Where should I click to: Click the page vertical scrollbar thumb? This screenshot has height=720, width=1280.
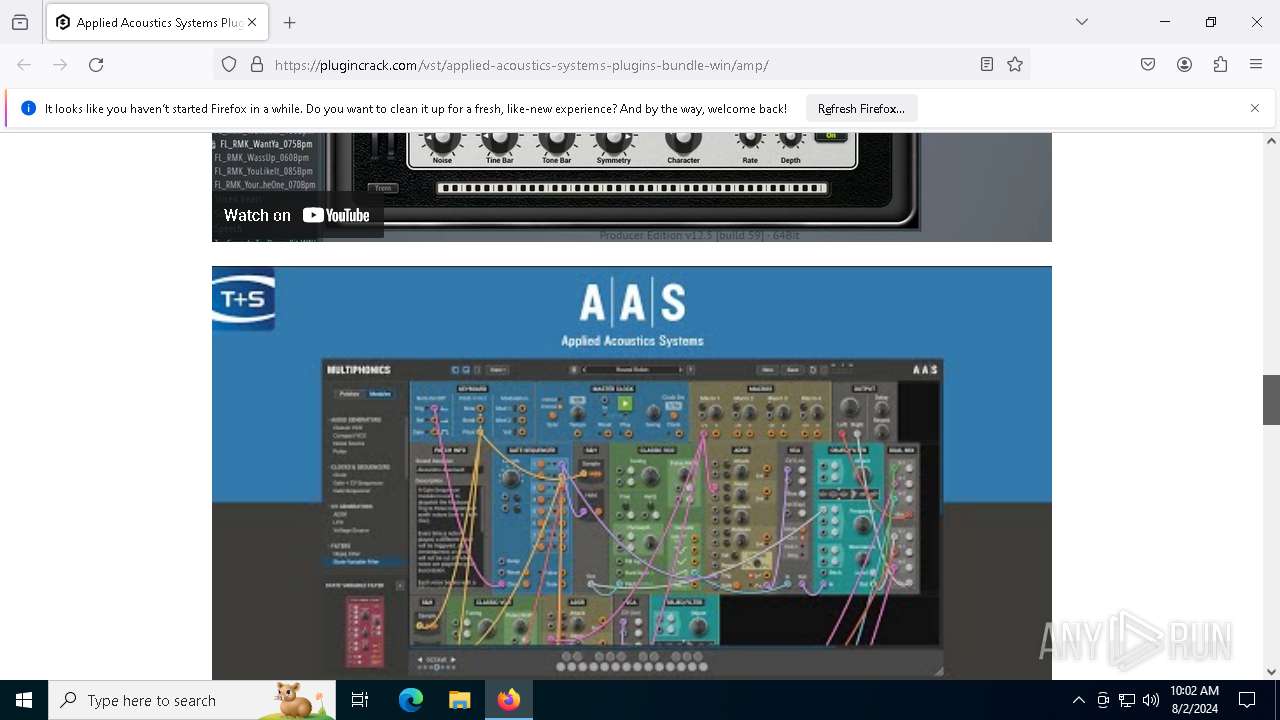coord(1271,400)
